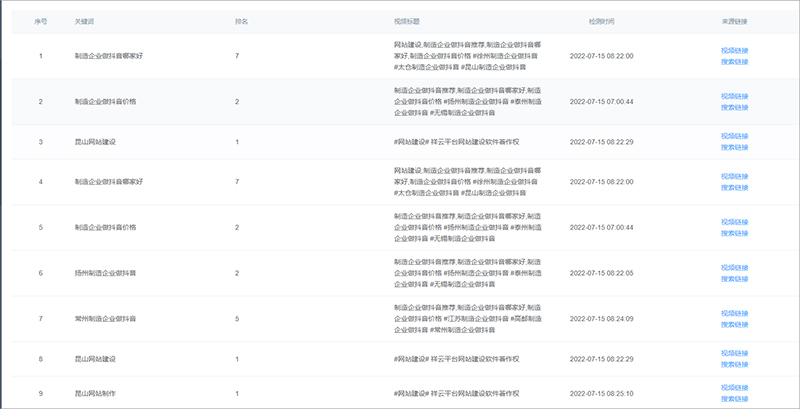Click rank value 5 in 常州制造企业做抖音 row
The width and height of the screenshot is (800, 409).
(x=237, y=319)
